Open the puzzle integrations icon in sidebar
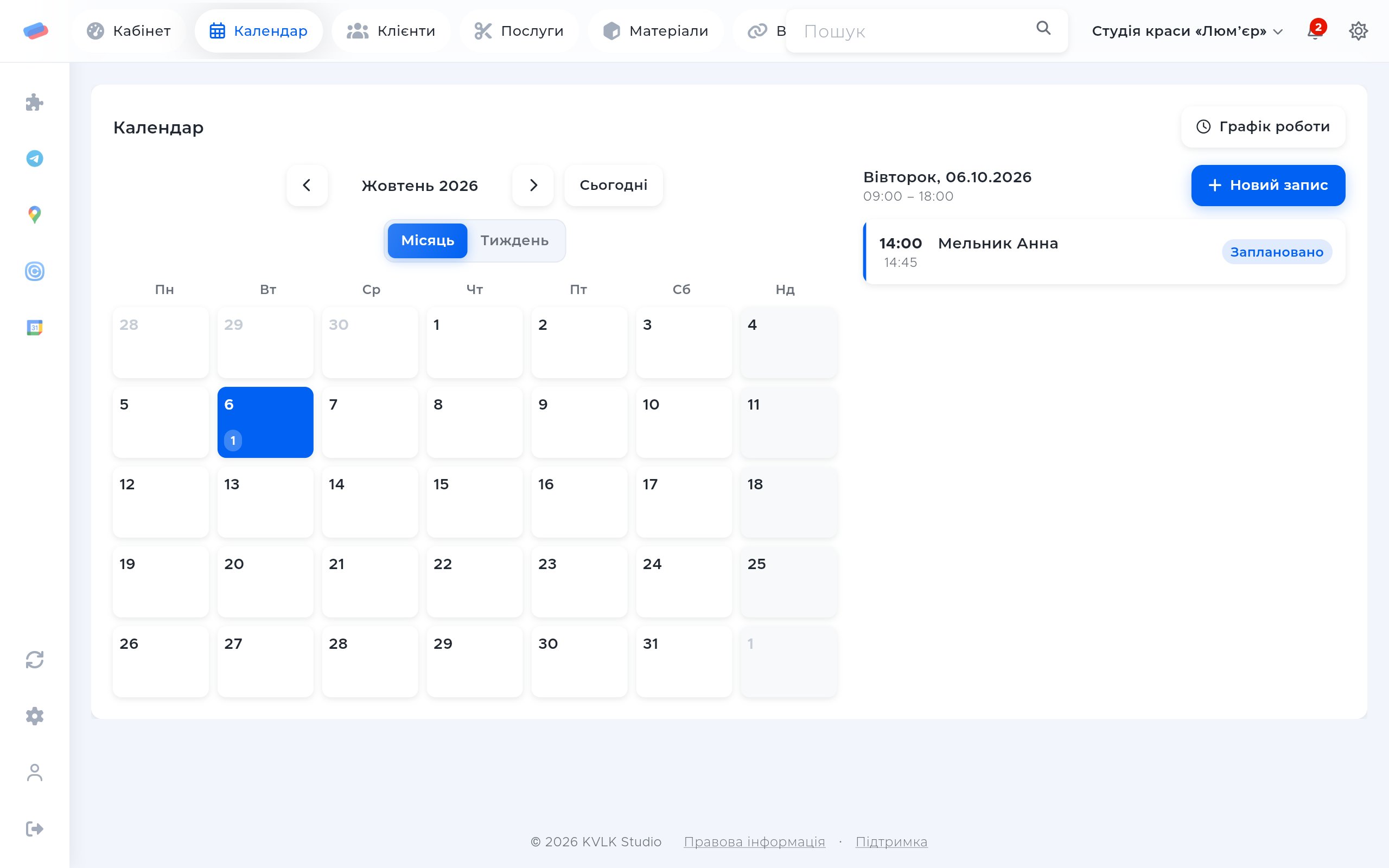 (34, 102)
